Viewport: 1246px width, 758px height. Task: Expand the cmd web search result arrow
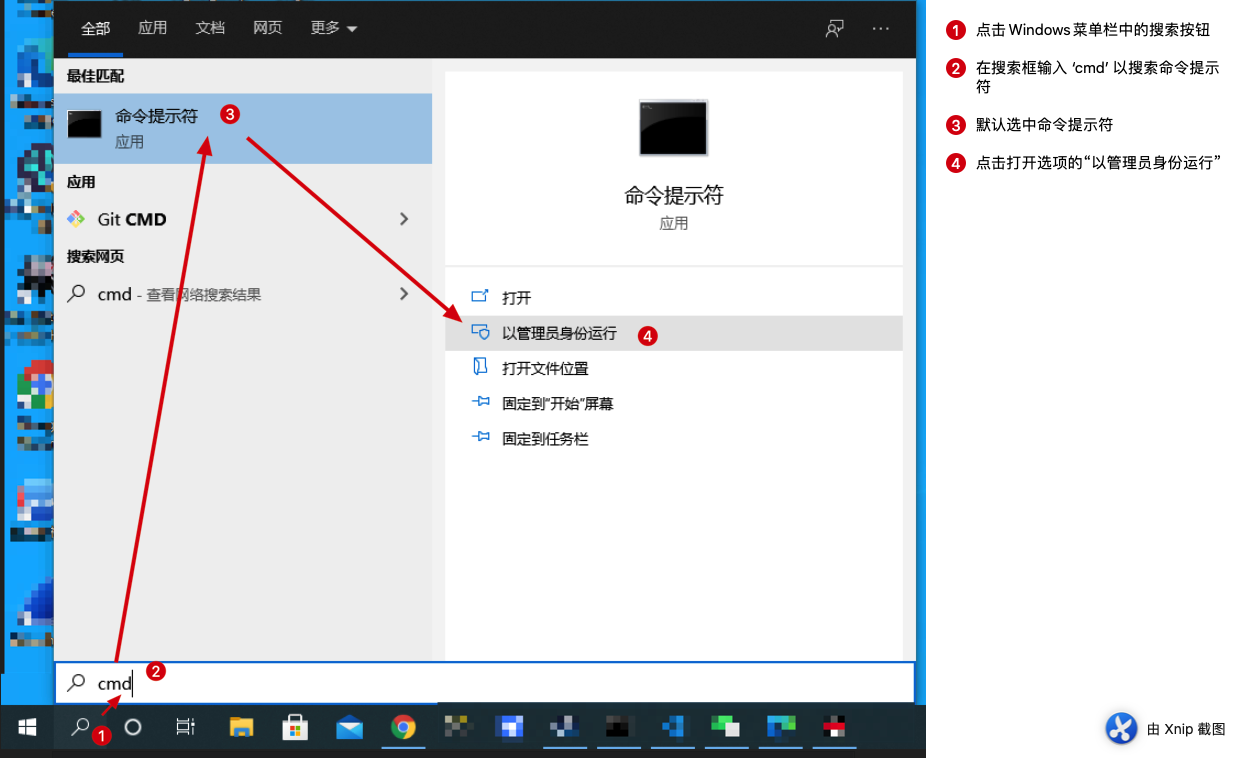click(404, 294)
